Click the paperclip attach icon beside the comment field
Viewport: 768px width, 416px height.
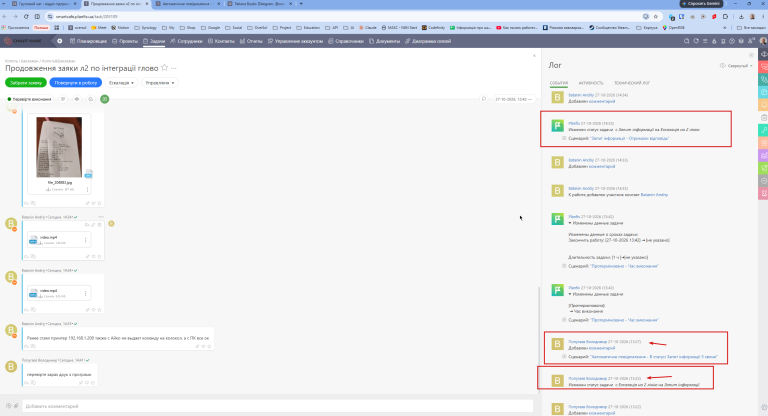(16, 406)
